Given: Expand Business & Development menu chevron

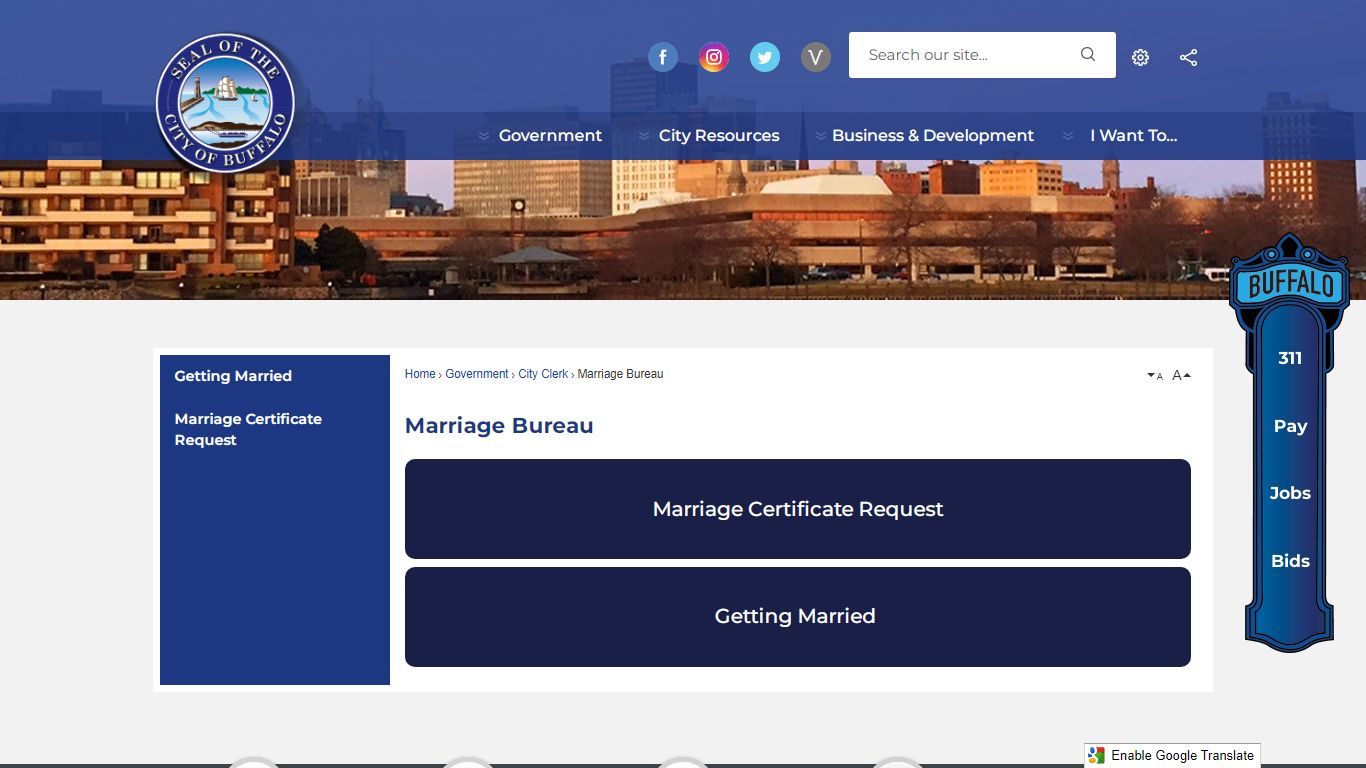Looking at the screenshot, I should point(821,136).
